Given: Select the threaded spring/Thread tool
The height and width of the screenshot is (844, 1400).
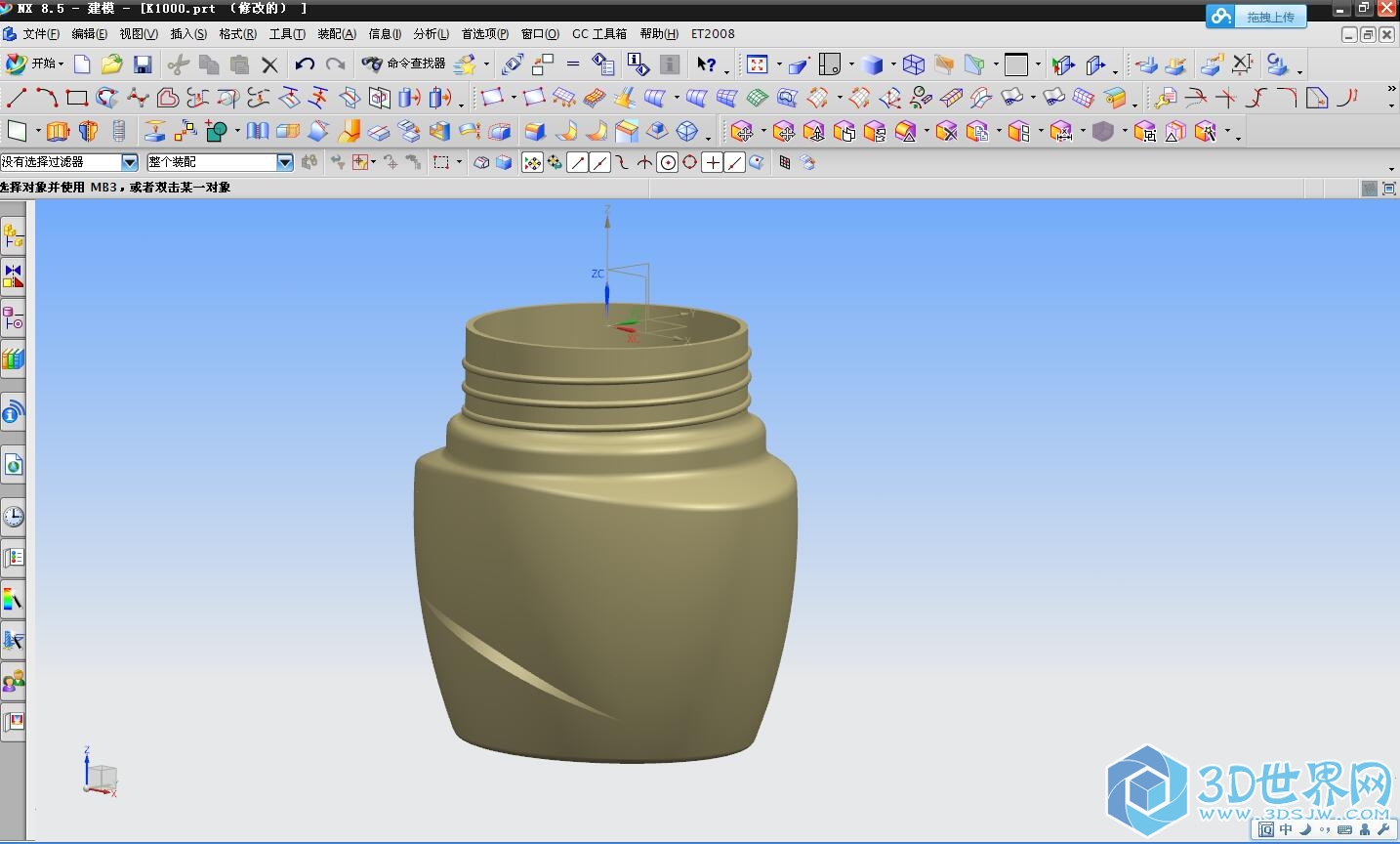Looking at the screenshot, I should tap(119, 131).
